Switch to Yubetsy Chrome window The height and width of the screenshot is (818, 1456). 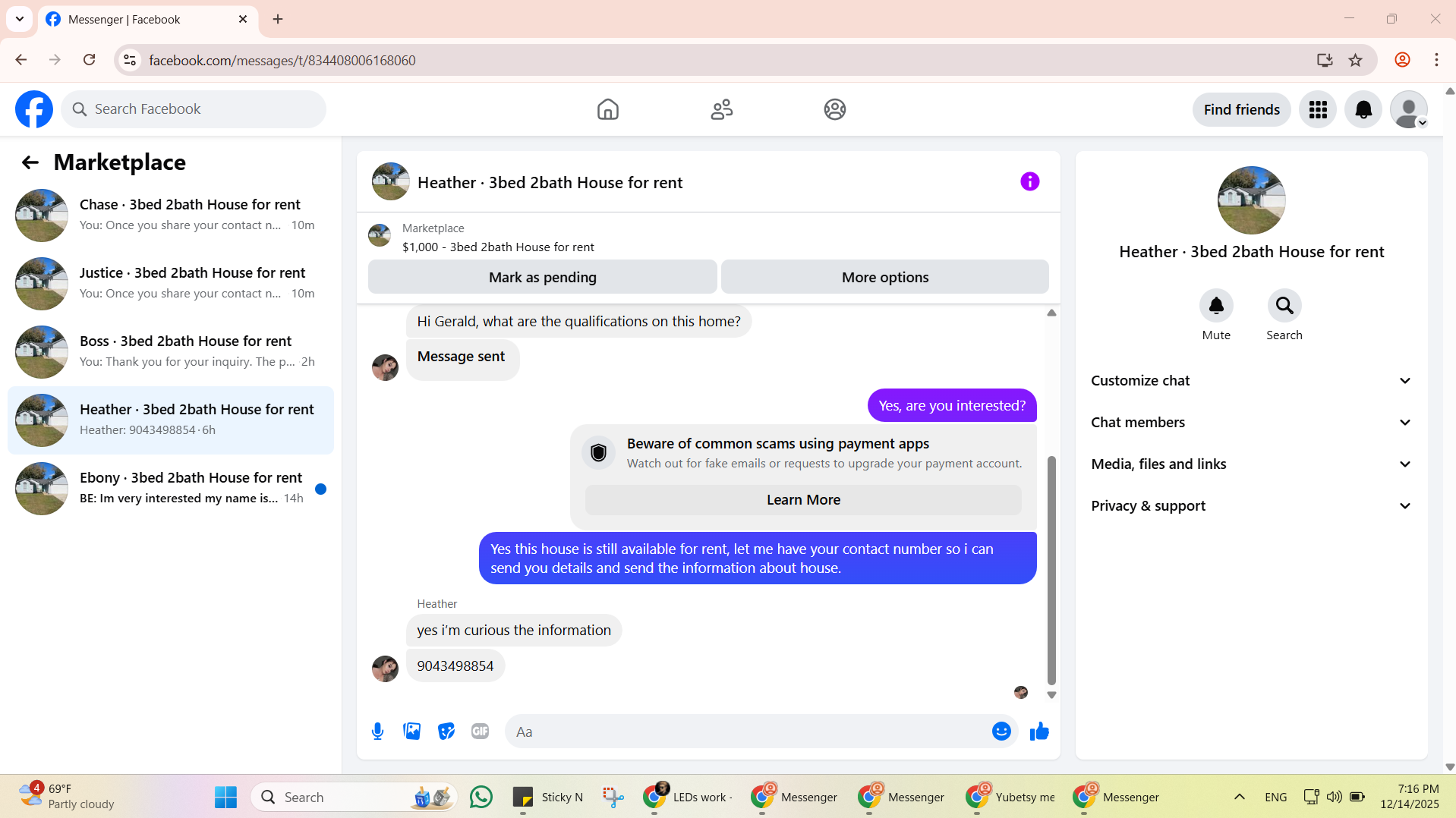pos(1011,797)
